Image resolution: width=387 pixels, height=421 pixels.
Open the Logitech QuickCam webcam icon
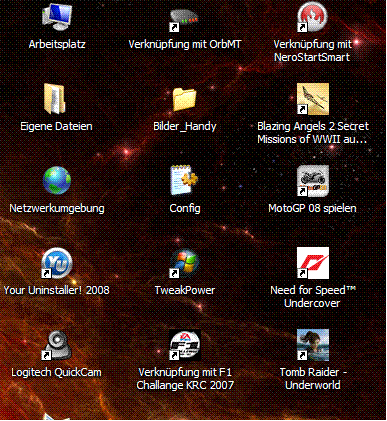pos(57,345)
